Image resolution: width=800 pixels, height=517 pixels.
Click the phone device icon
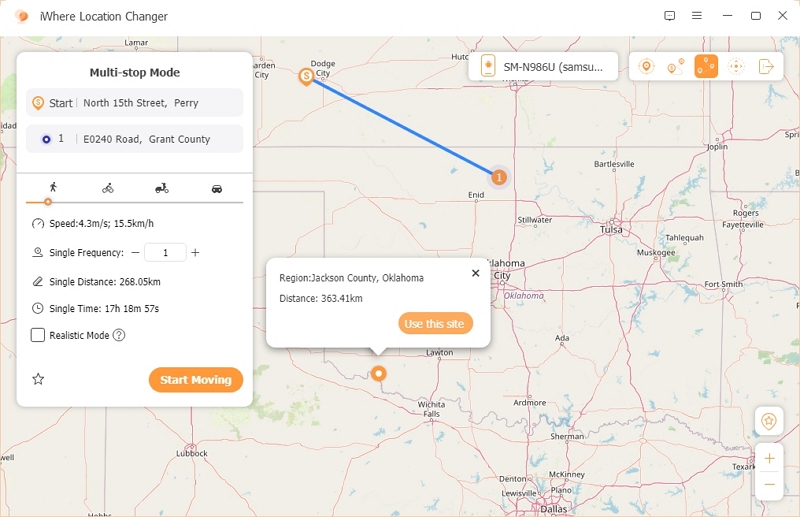click(488, 66)
